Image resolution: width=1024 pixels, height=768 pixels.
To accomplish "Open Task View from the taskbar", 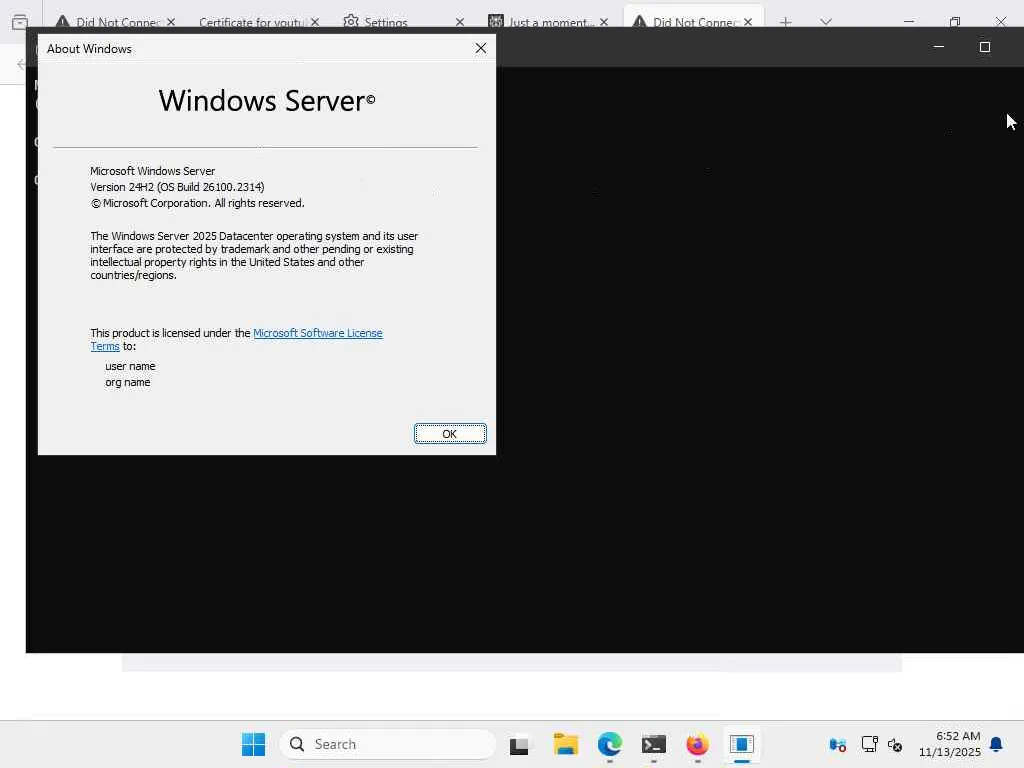I will coord(519,744).
